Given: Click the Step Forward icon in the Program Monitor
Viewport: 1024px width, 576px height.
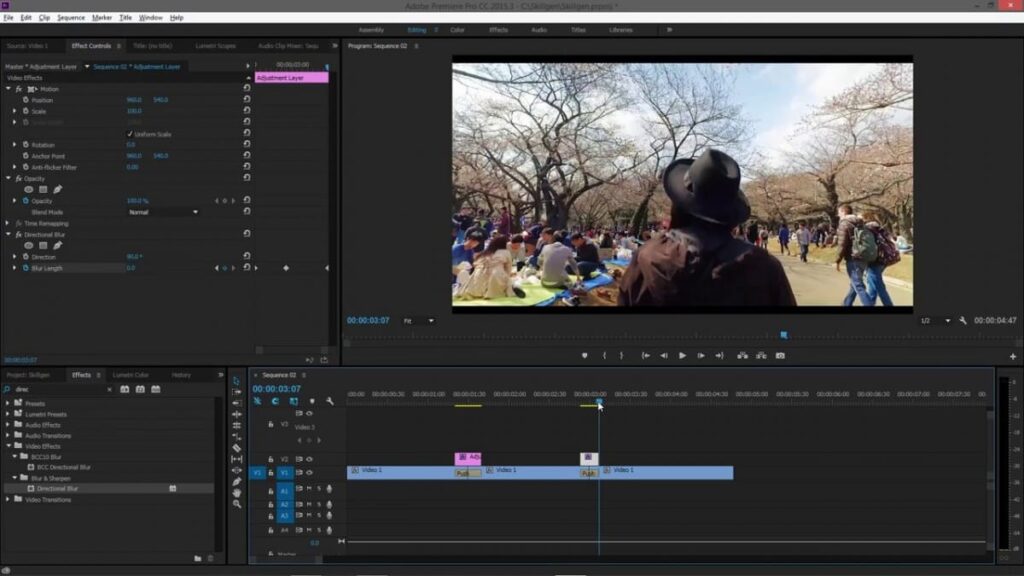Looking at the screenshot, I should tap(702, 355).
